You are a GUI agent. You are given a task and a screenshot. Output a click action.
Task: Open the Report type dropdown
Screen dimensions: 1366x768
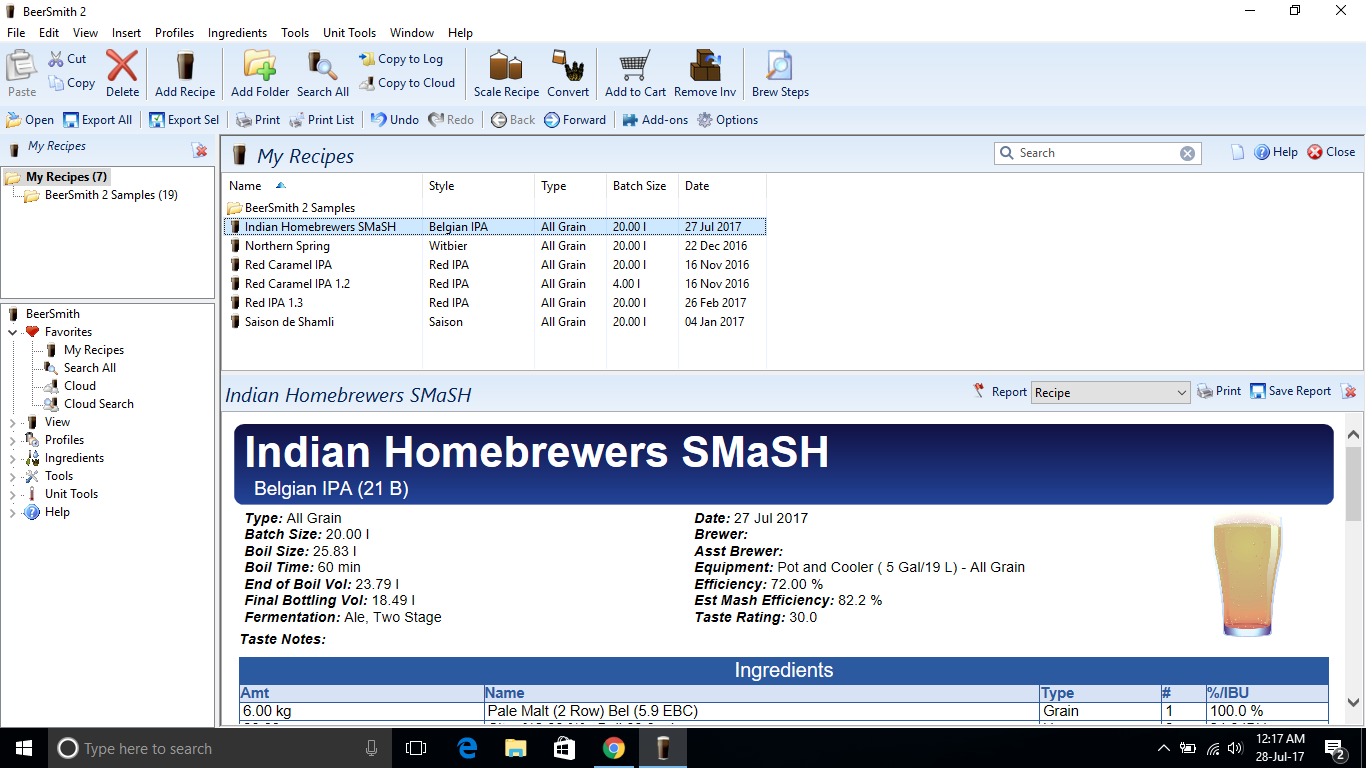tap(1110, 393)
